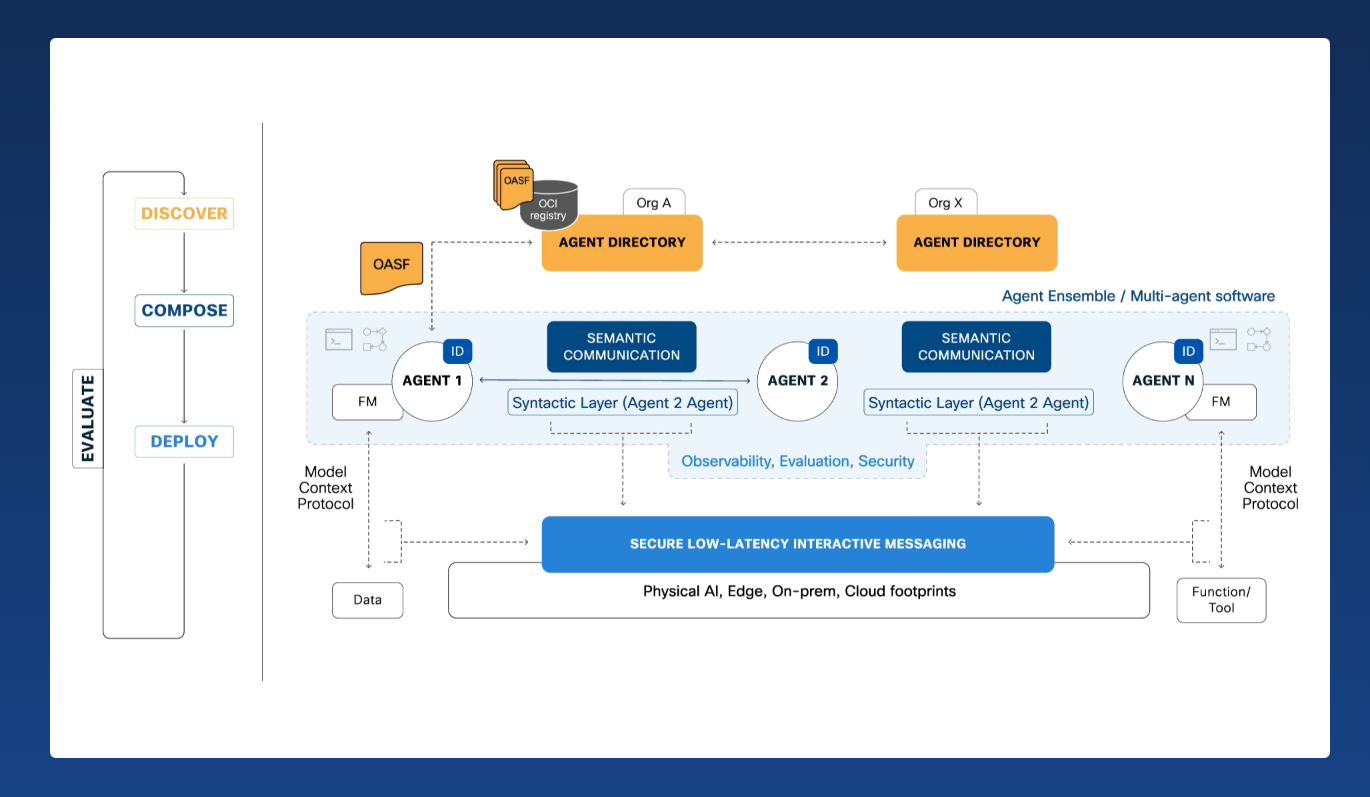The height and width of the screenshot is (797, 1370).
Task: Click the workflow icon beside Agent 1
Action: point(375,339)
